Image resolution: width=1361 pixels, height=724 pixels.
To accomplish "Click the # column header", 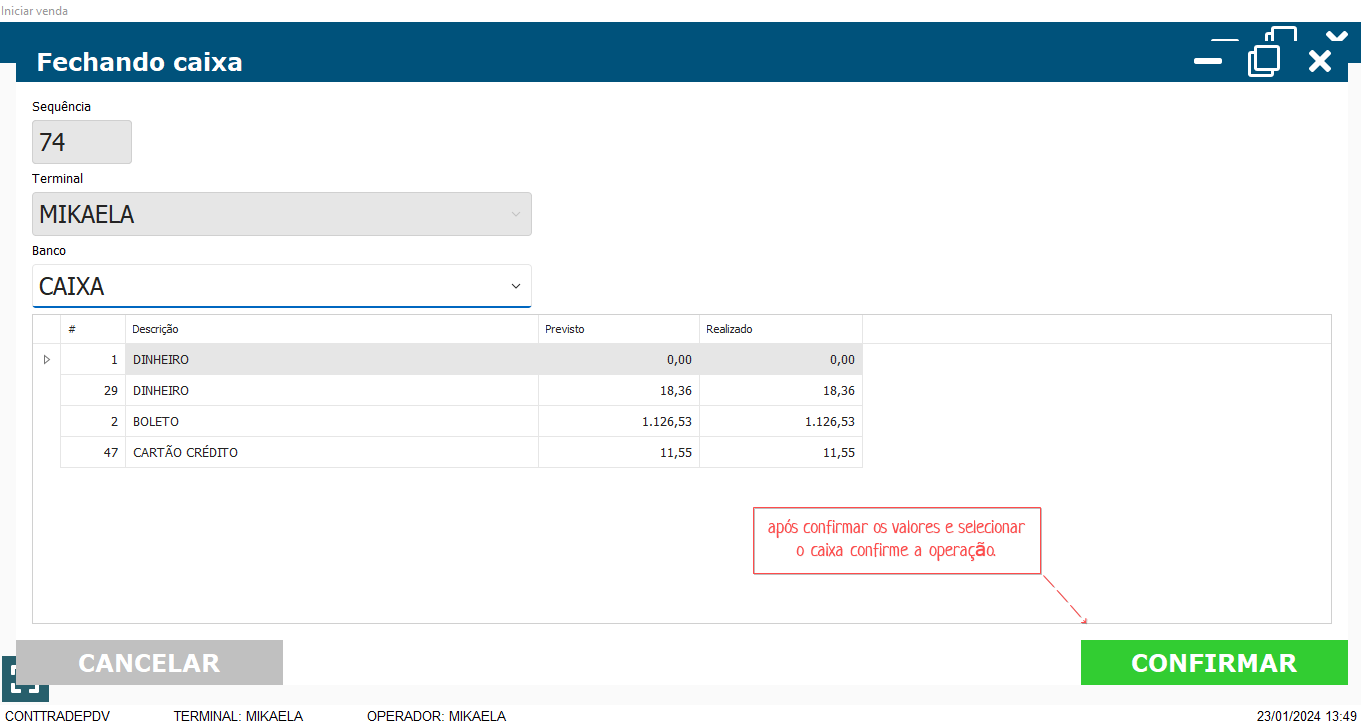I will pos(93,329).
